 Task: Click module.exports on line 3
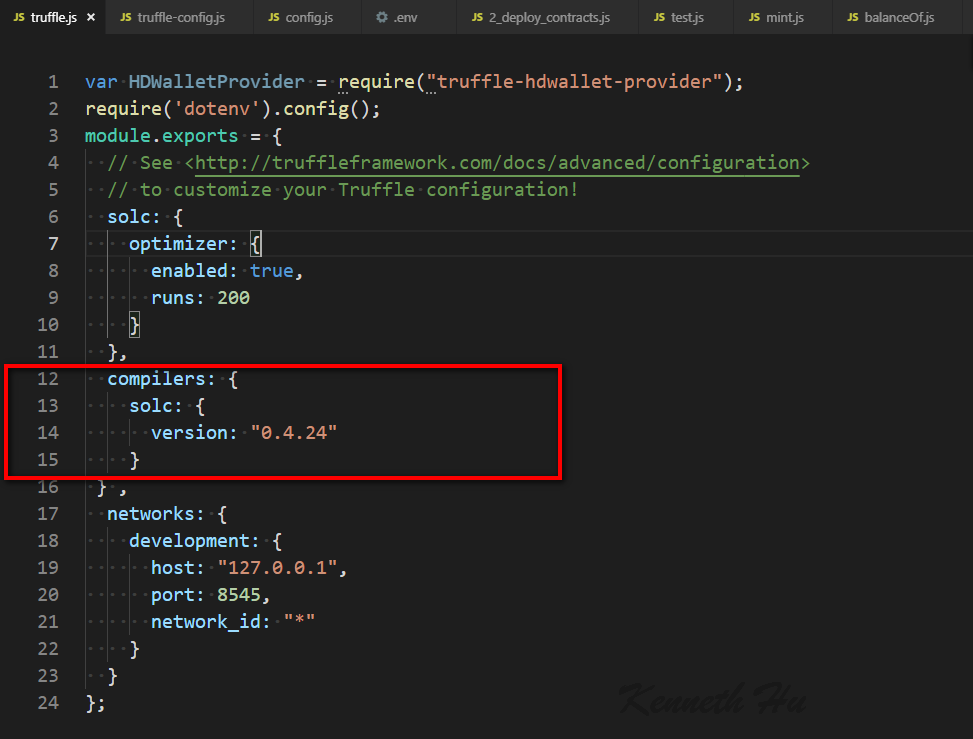(x=161, y=136)
